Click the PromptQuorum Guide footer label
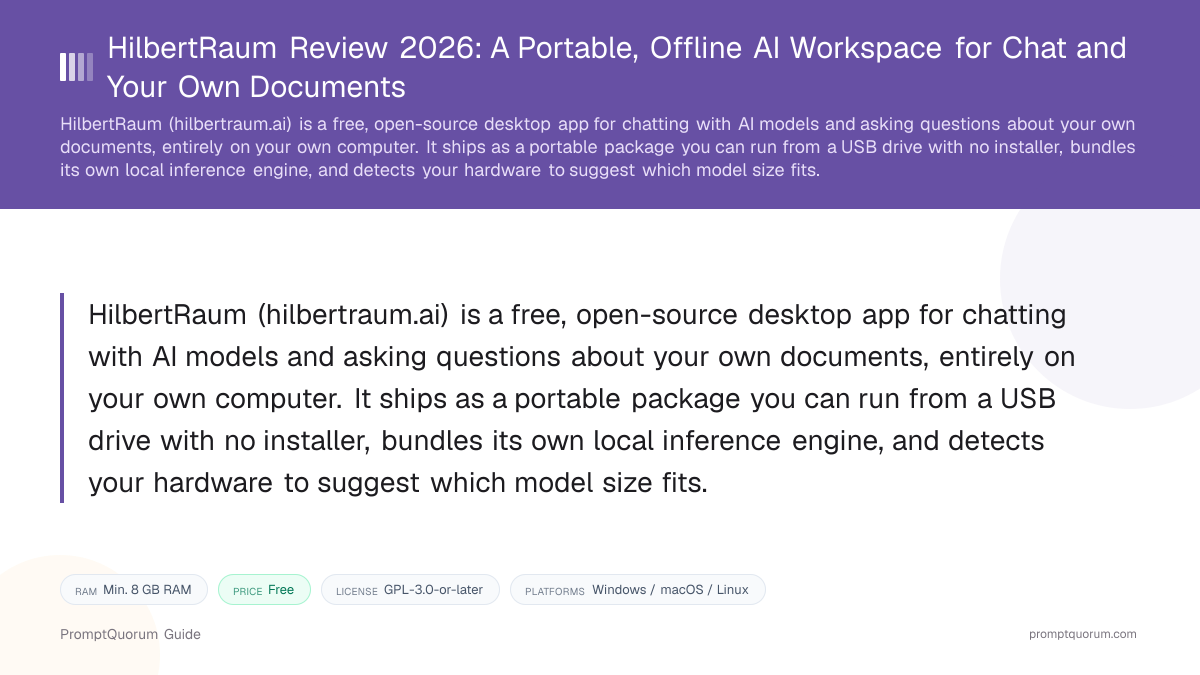 130,634
